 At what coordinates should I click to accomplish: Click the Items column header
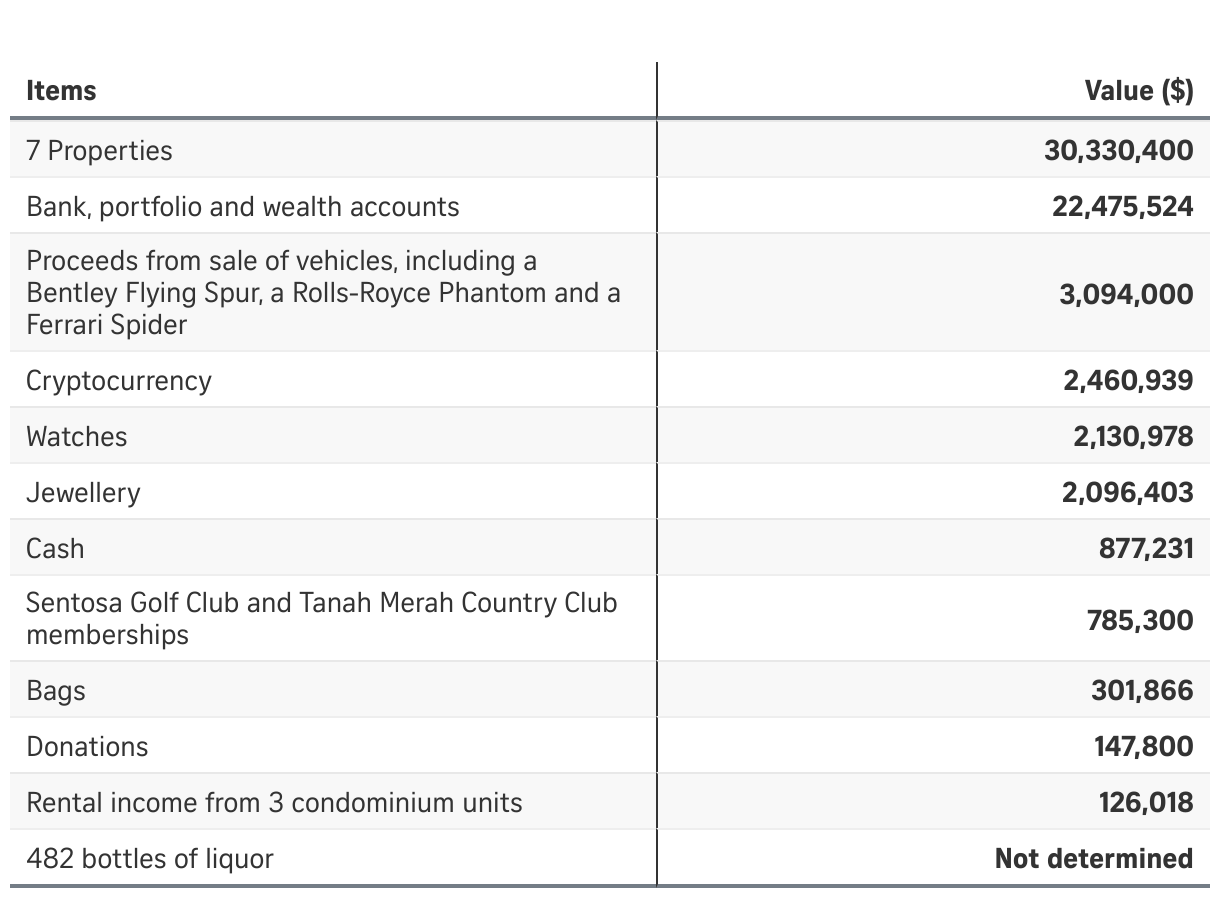[61, 91]
